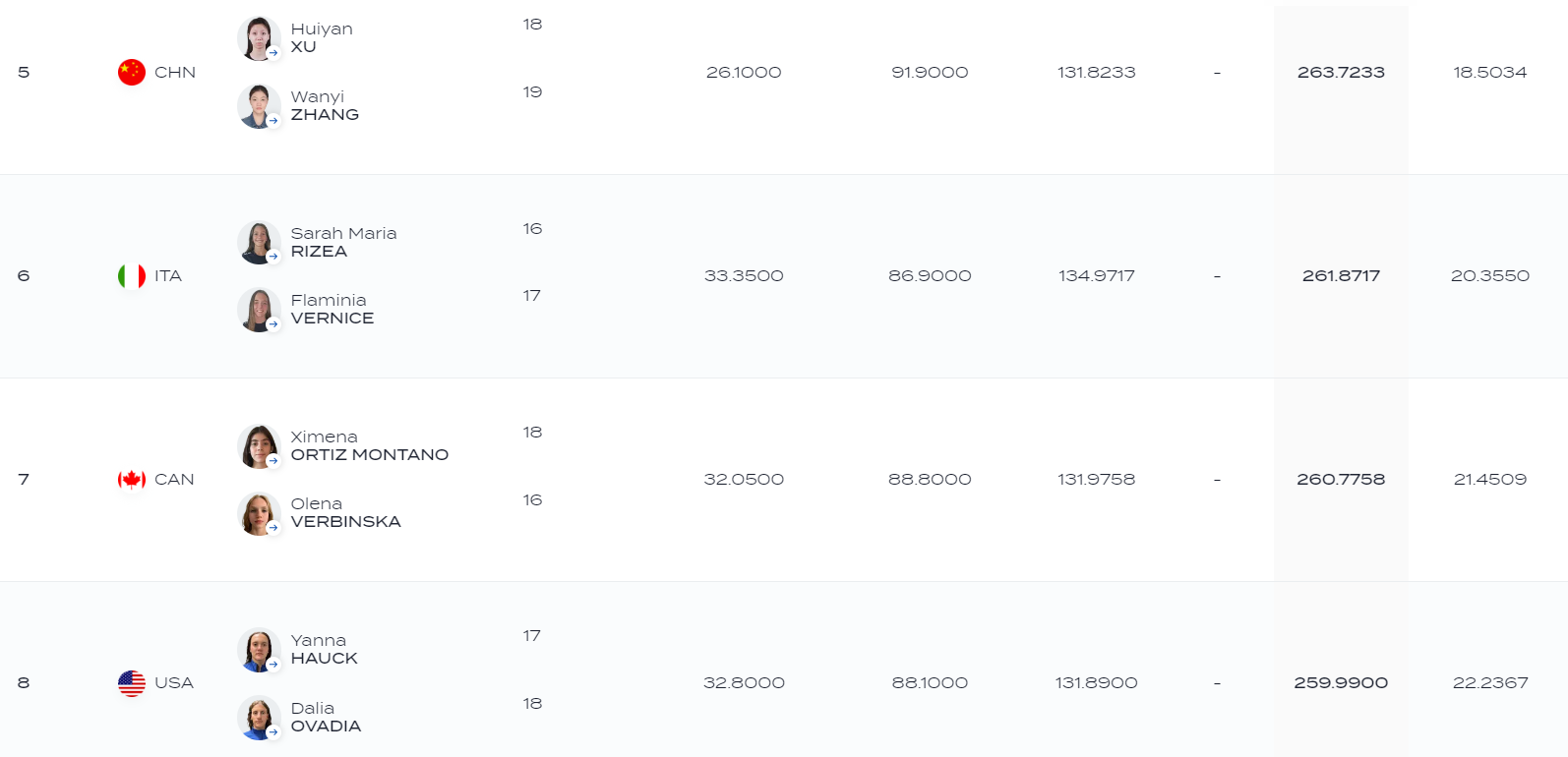Click the USA flag icon
1568x757 pixels.
coord(132,683)
